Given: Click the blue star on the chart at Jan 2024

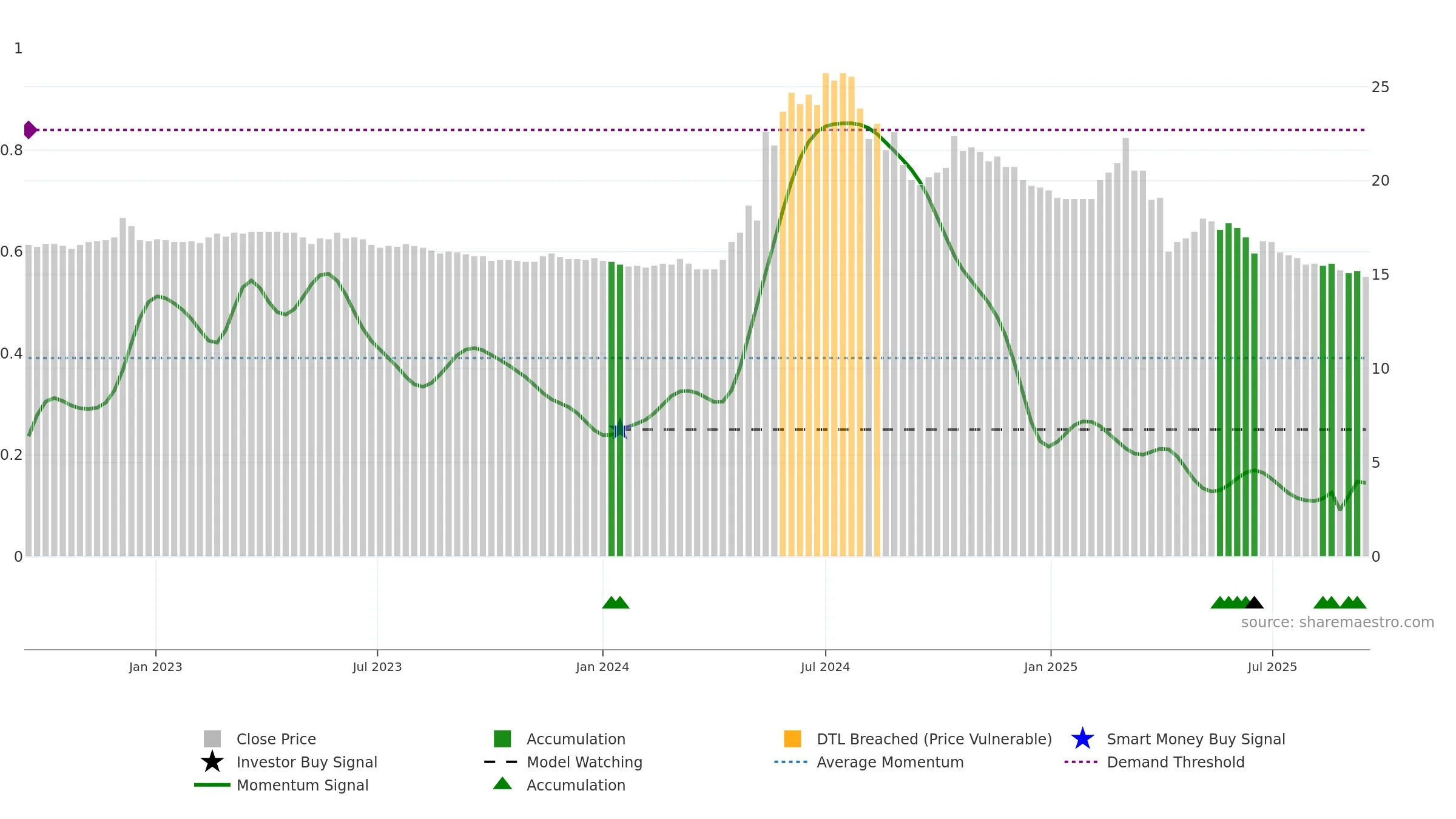Looking at the screenshot, I should [619, 430].
